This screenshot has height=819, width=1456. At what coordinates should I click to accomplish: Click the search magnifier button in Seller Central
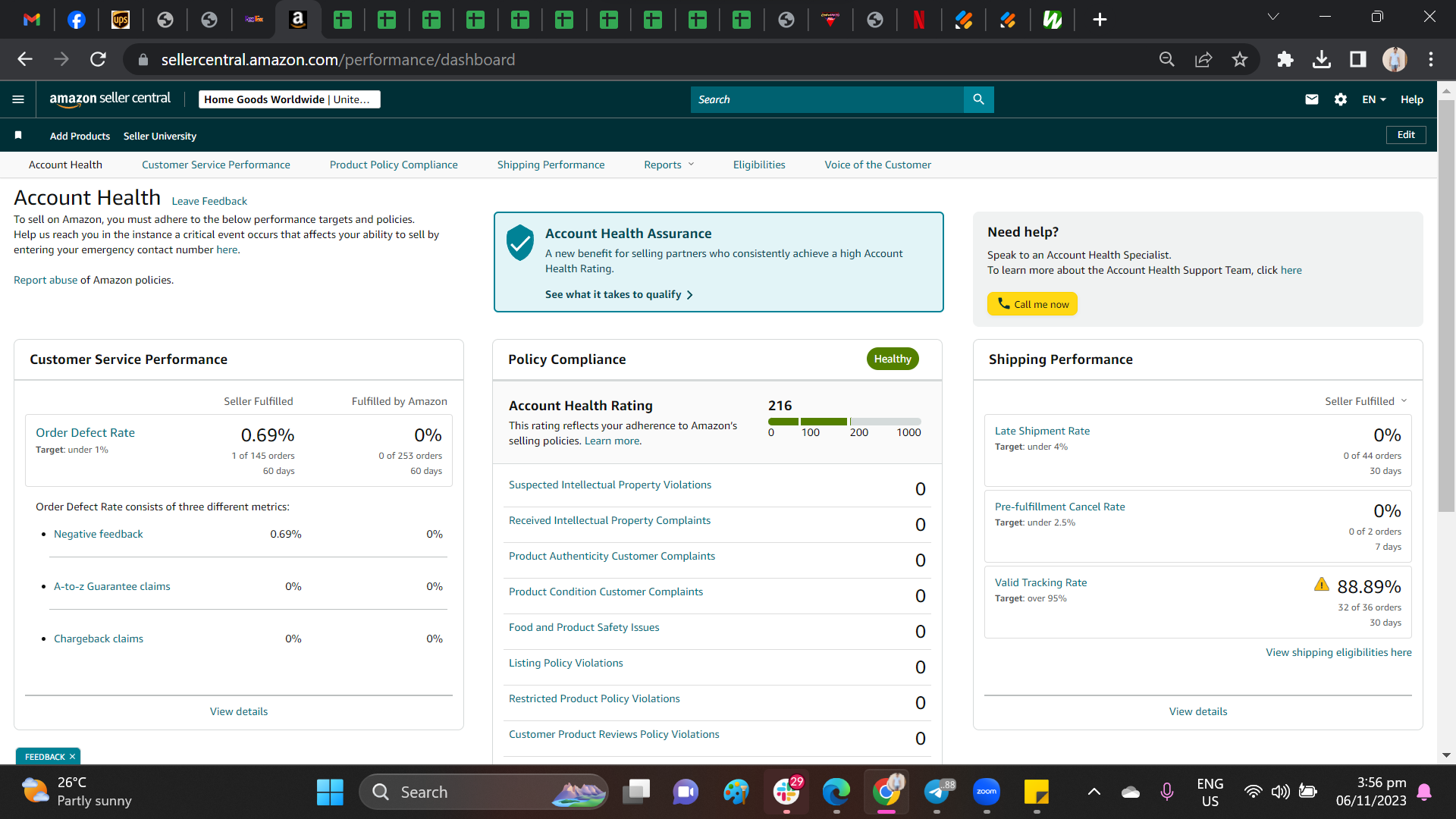pyautogui.click(x=978, y=99)
